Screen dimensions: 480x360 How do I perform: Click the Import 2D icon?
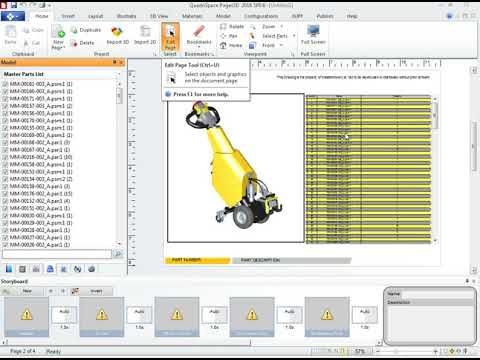(145, 32)
